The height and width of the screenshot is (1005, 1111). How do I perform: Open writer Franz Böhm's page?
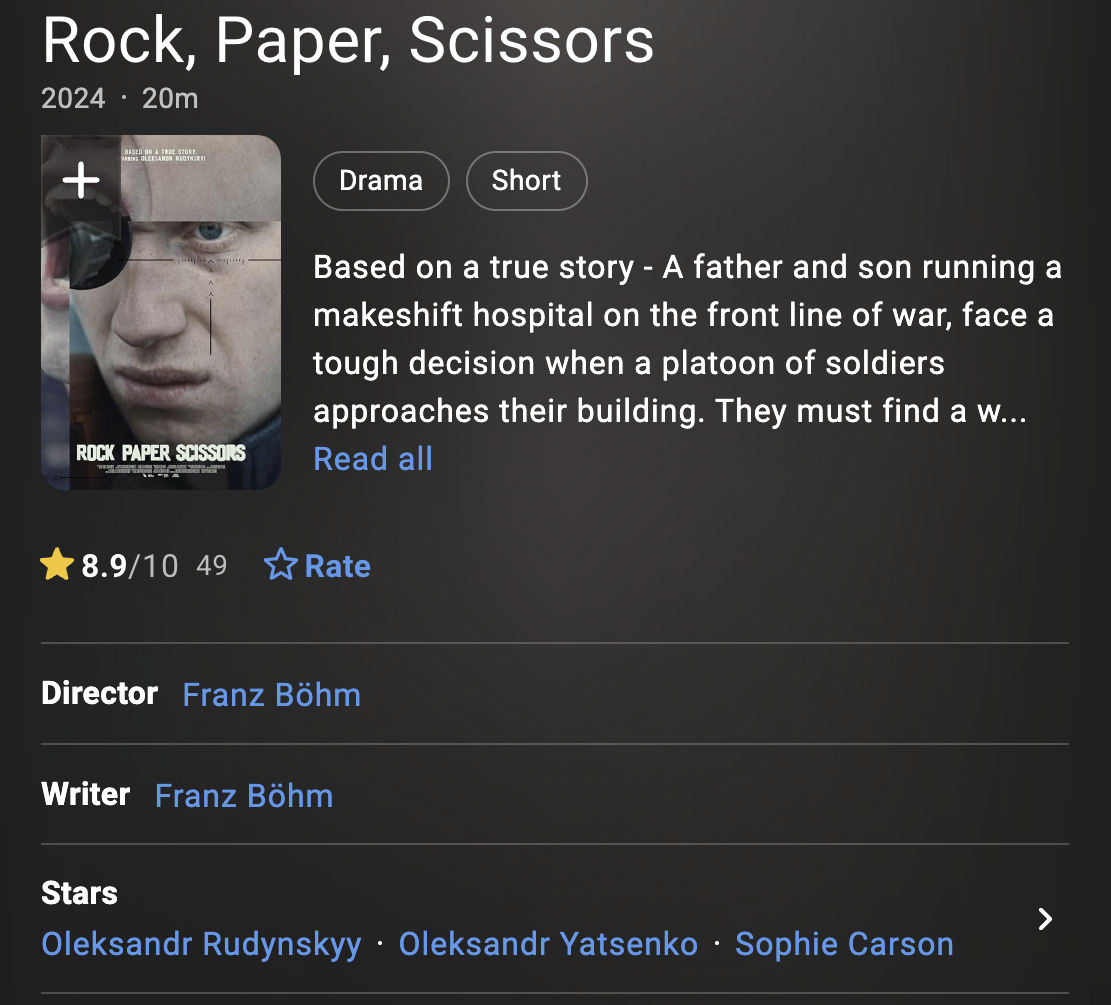[244, 796]
